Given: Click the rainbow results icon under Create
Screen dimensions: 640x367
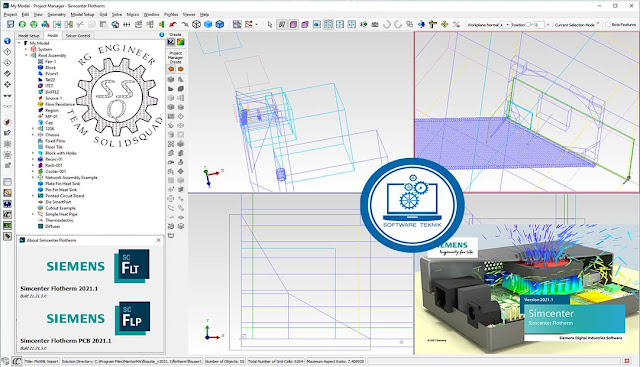Looking at the screenshot, I should pyautogui.click(x=180, y=42).
